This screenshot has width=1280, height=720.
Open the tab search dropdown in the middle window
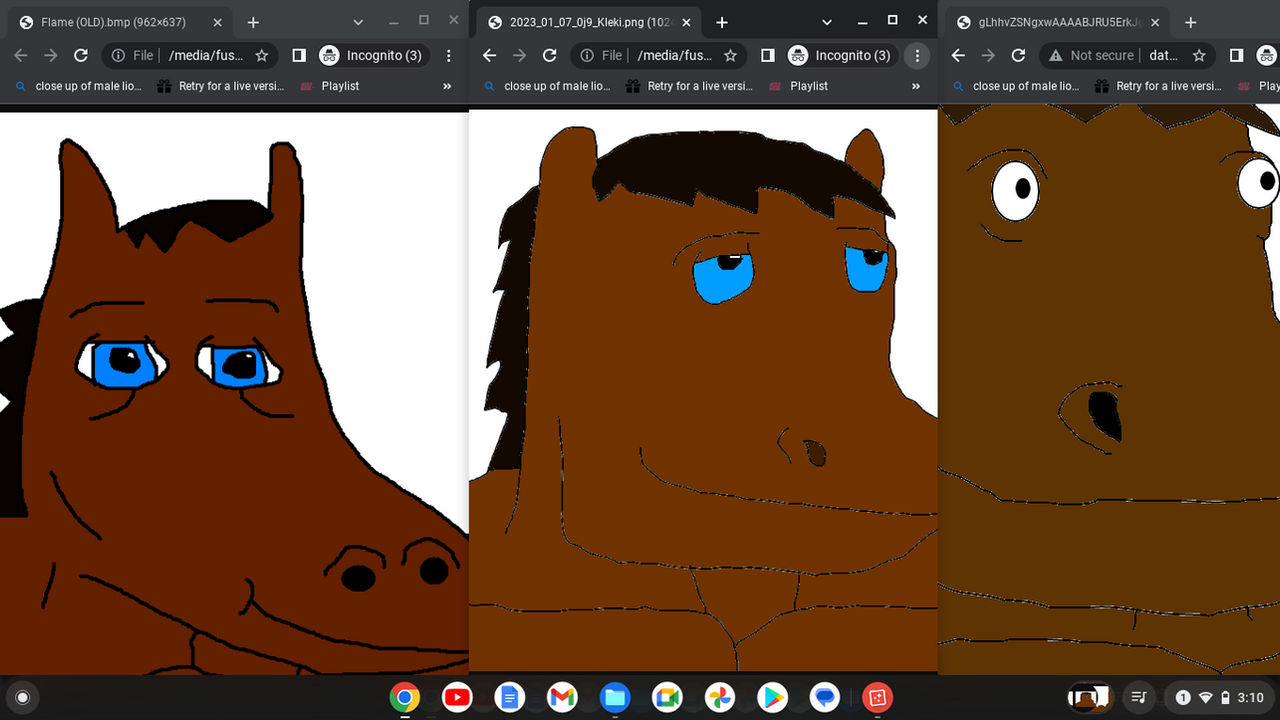click(x=827, y=22)
